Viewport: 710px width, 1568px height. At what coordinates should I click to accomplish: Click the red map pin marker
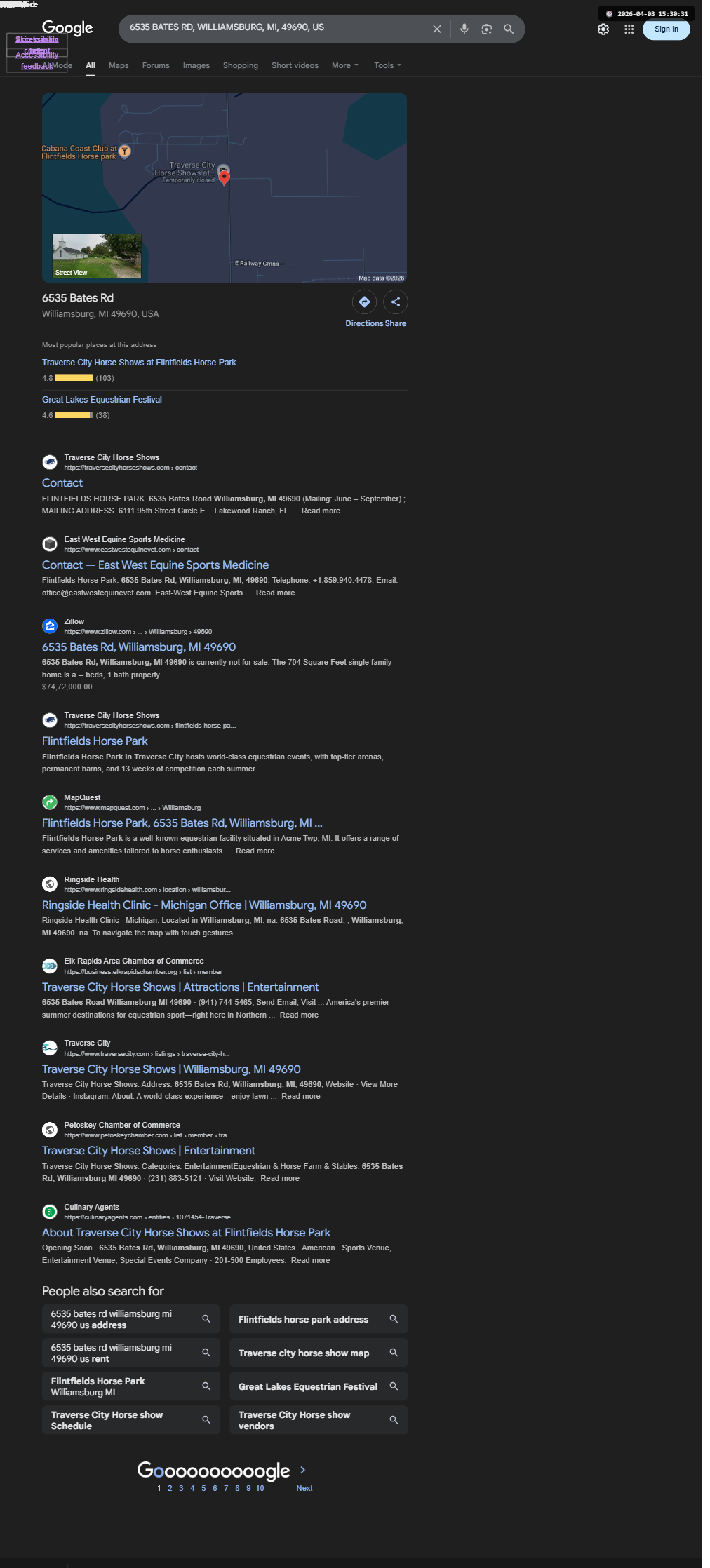coord(225,177)
